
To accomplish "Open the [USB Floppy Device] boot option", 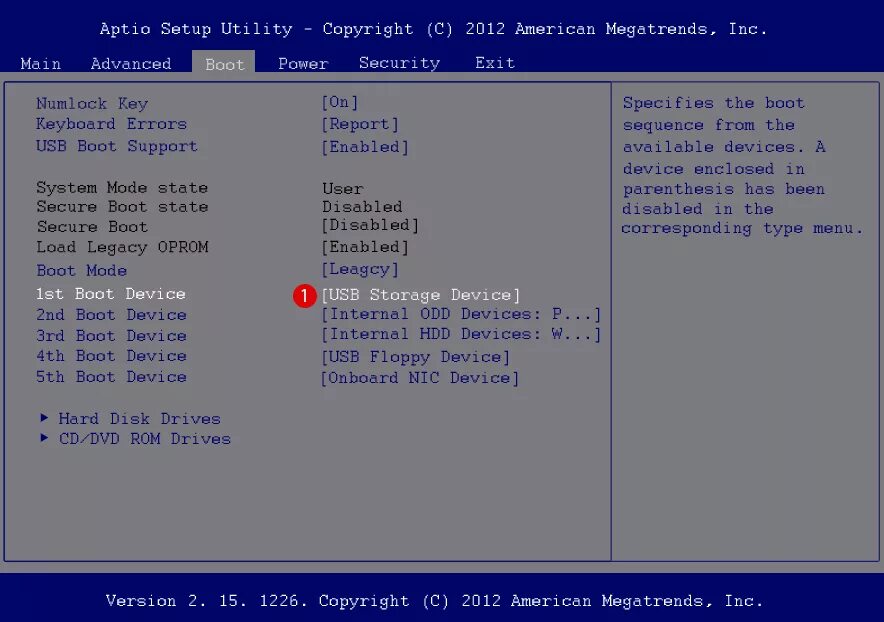I will 416,357.
